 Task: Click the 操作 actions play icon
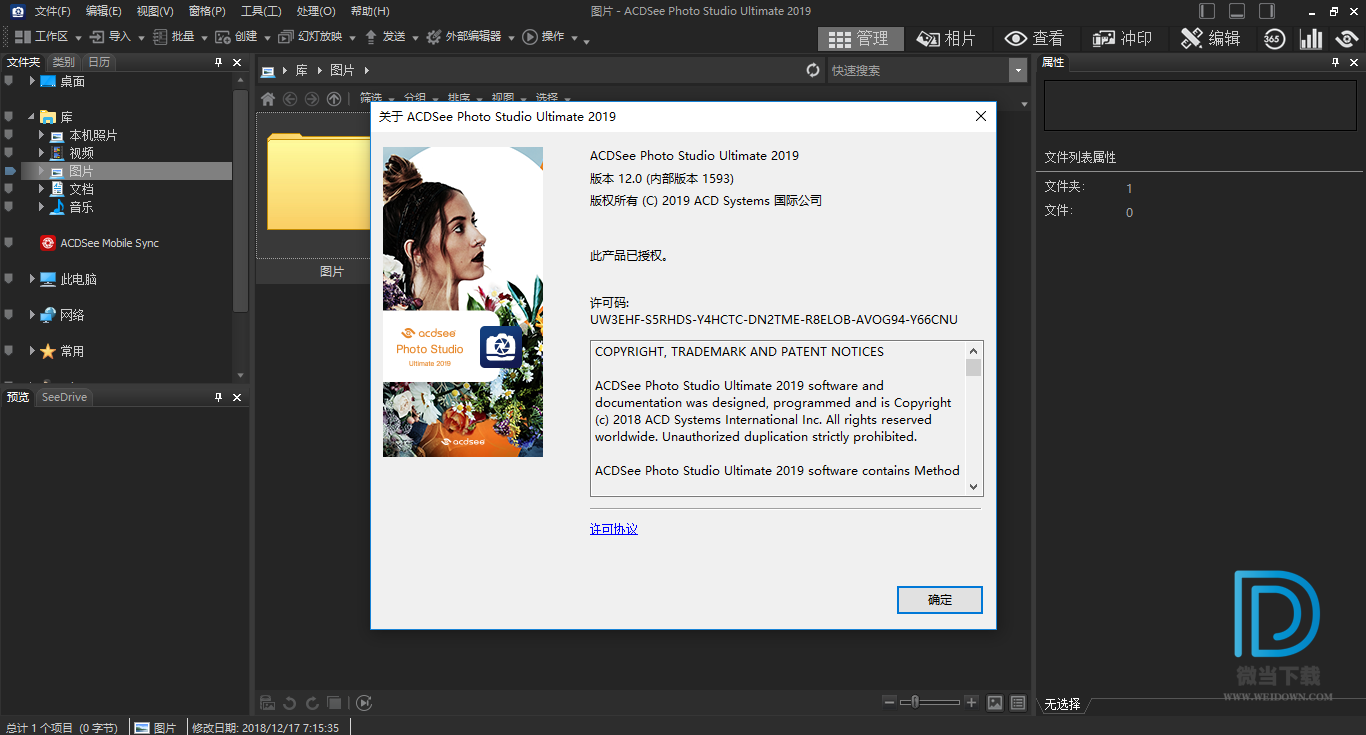530,37
